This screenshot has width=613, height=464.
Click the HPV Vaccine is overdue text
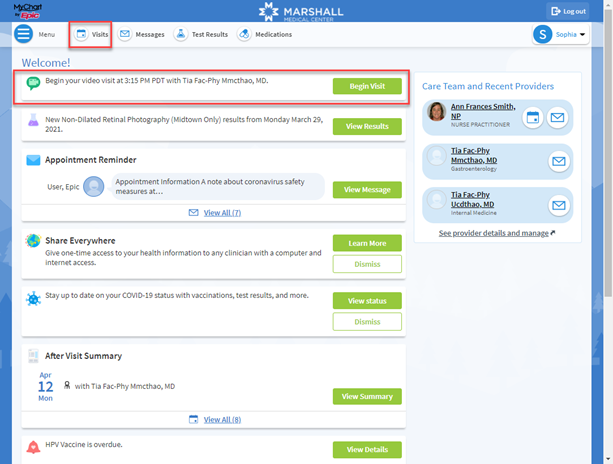tap(84, 444)
